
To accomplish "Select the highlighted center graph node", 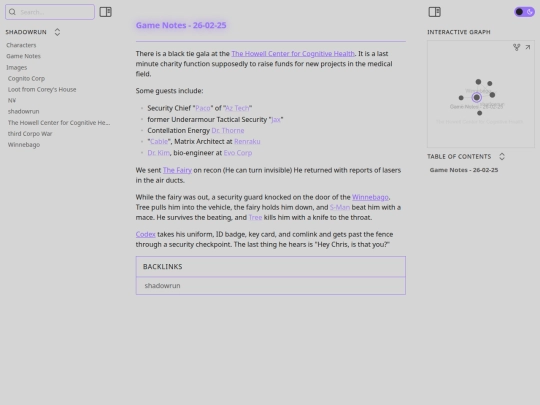I will (x=476, y=97).
